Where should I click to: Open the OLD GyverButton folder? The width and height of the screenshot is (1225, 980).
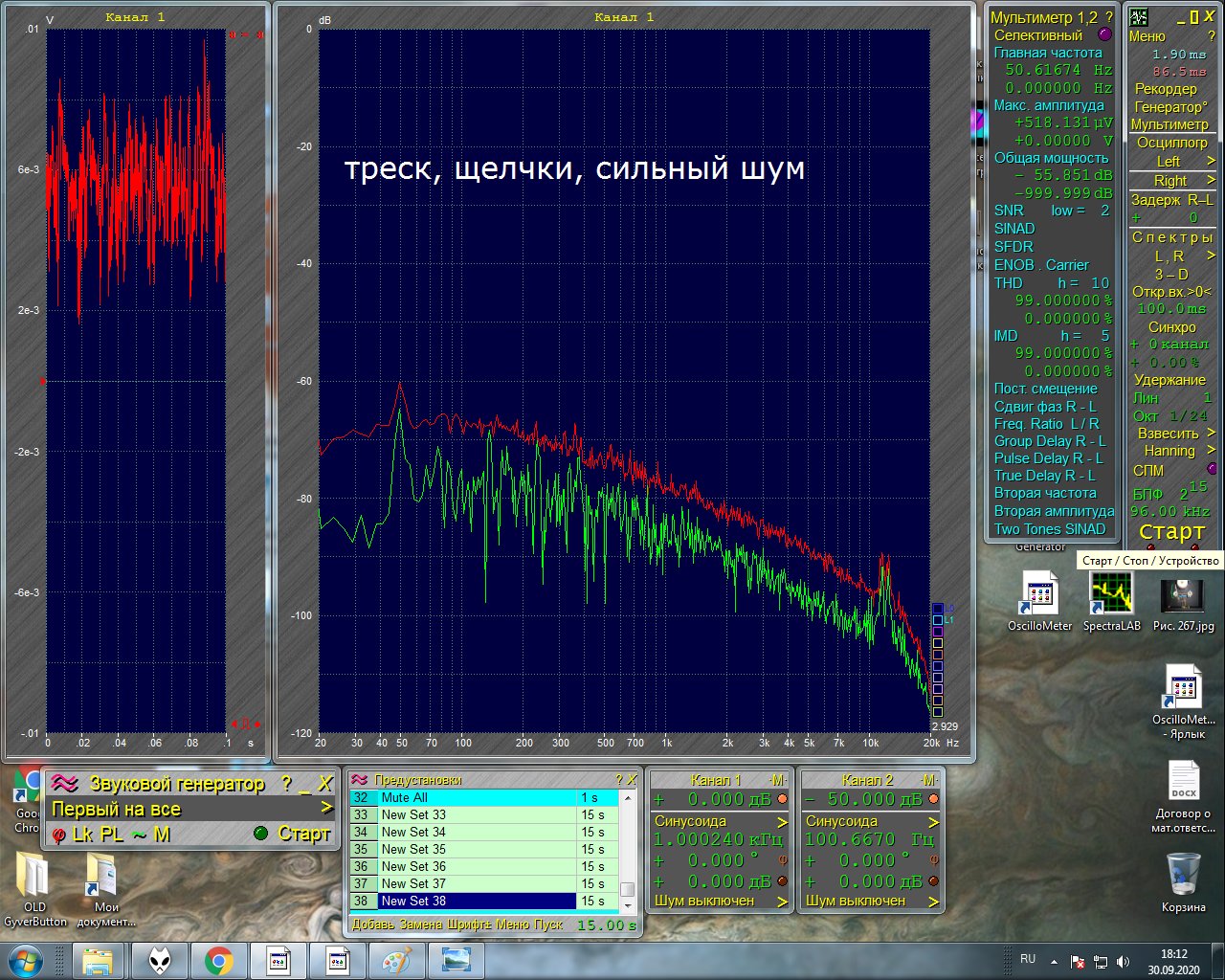click(x=34, y=889)
